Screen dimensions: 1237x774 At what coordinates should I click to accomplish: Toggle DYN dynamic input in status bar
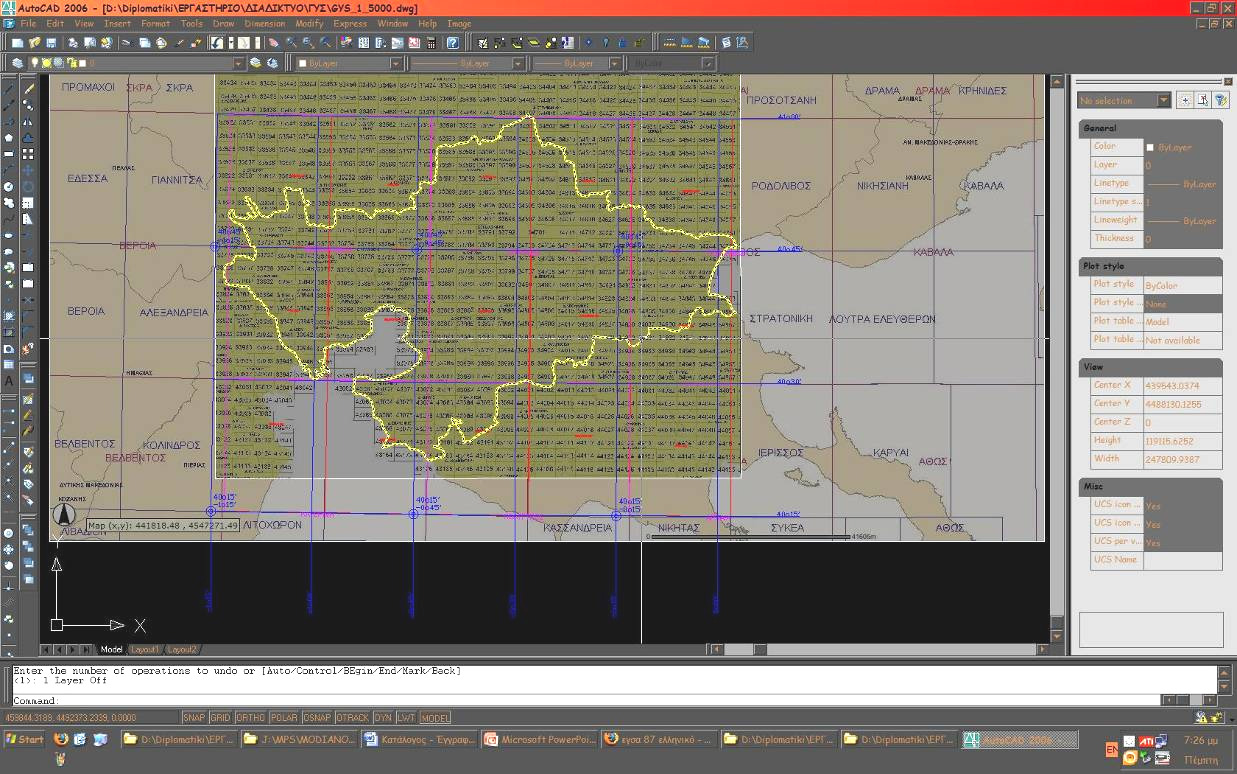pyautogui.click(x=383, y=717)
